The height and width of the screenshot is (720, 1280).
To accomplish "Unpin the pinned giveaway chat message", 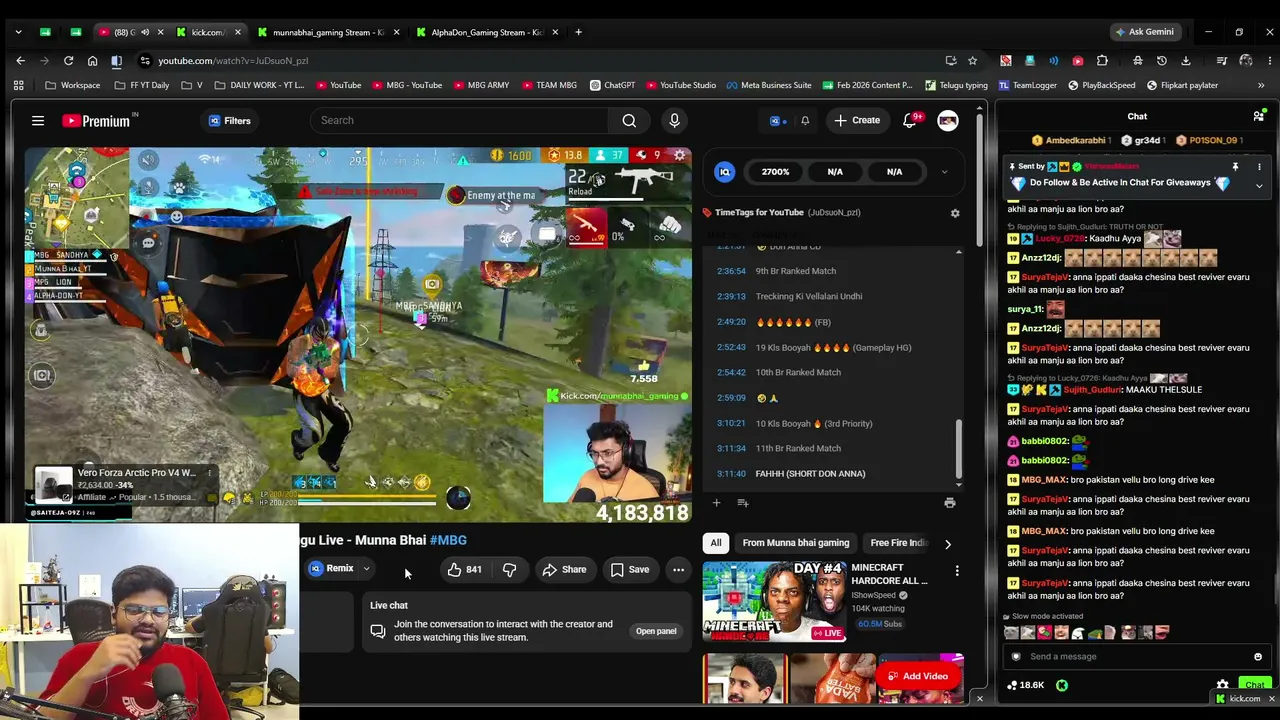I will [1235, 167].
